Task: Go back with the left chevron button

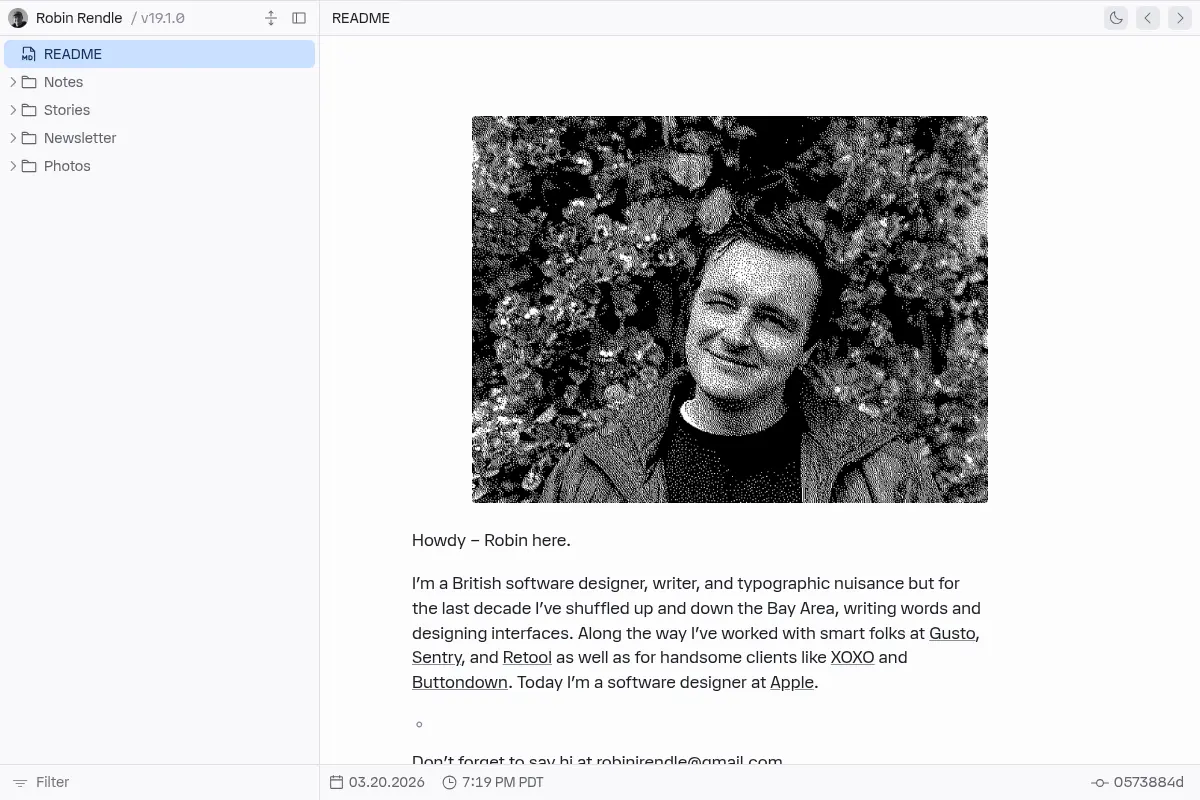Action: 1148,18
